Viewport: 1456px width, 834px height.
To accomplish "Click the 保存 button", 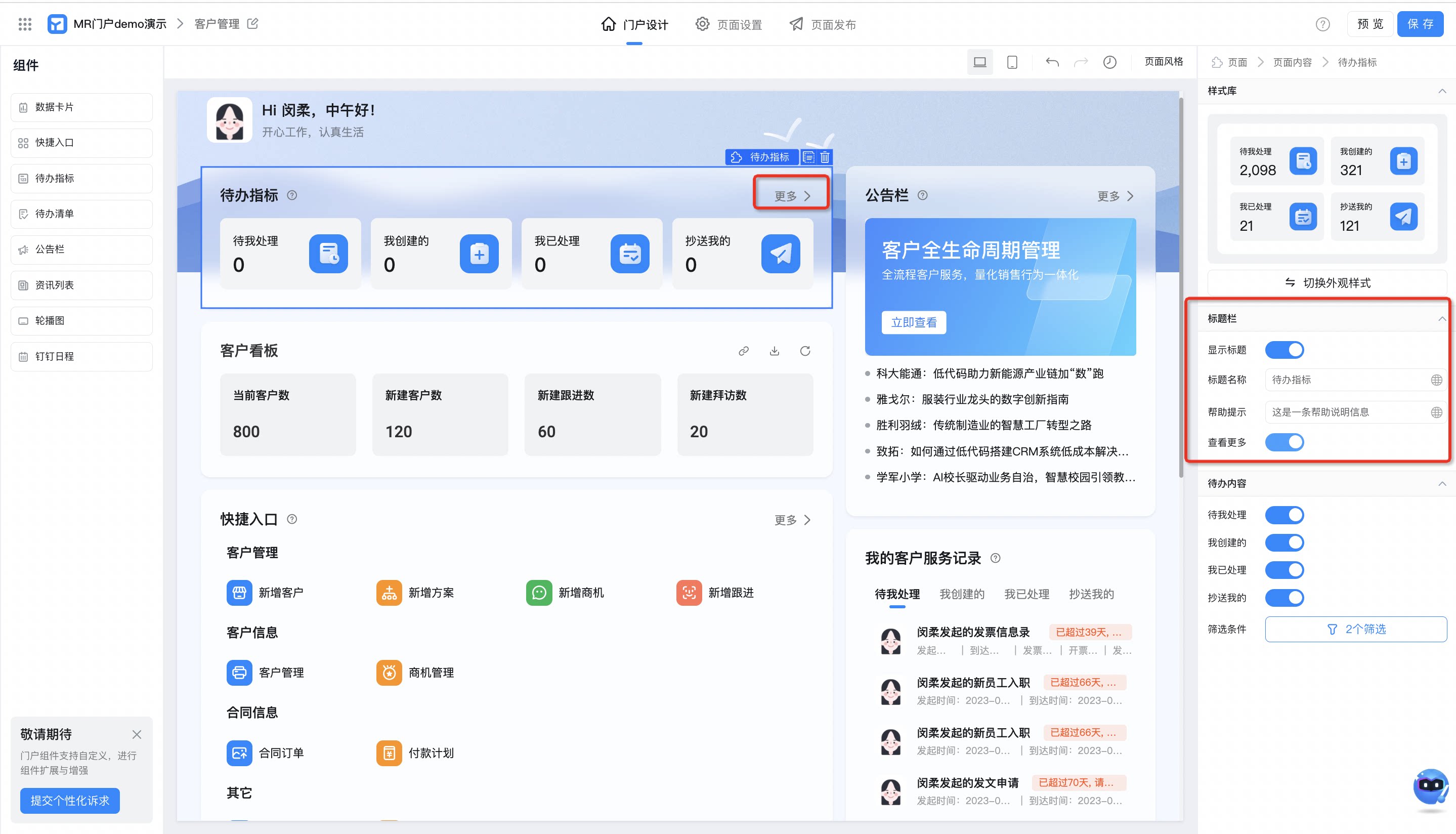I will pyautogui.click(x=1420, y=24).
